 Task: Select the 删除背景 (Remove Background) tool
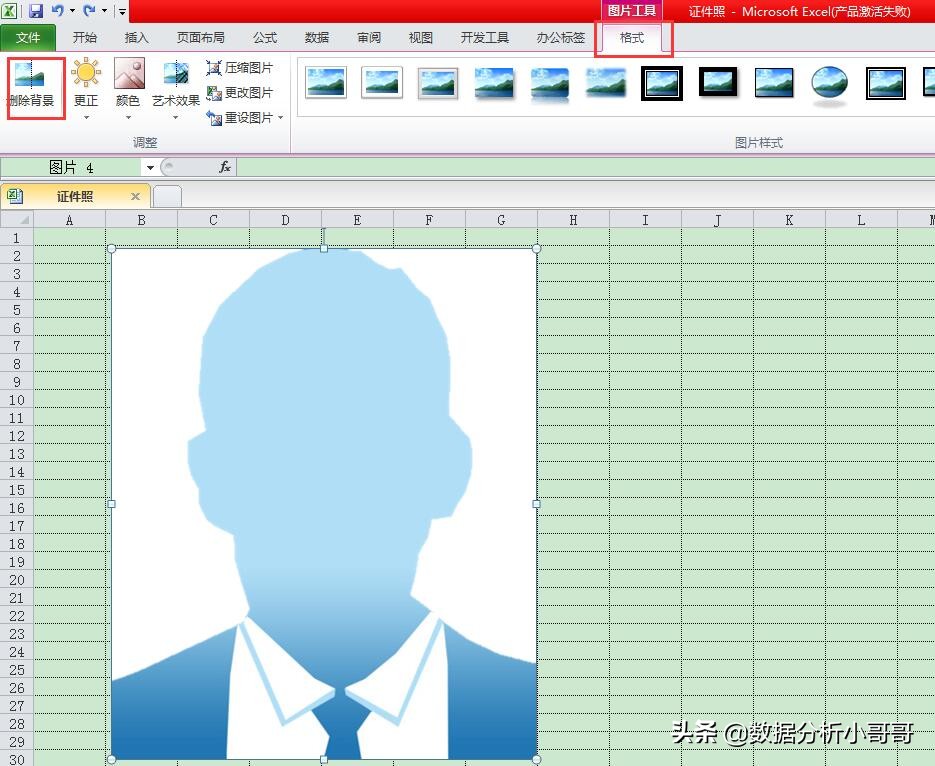point(34,85)
